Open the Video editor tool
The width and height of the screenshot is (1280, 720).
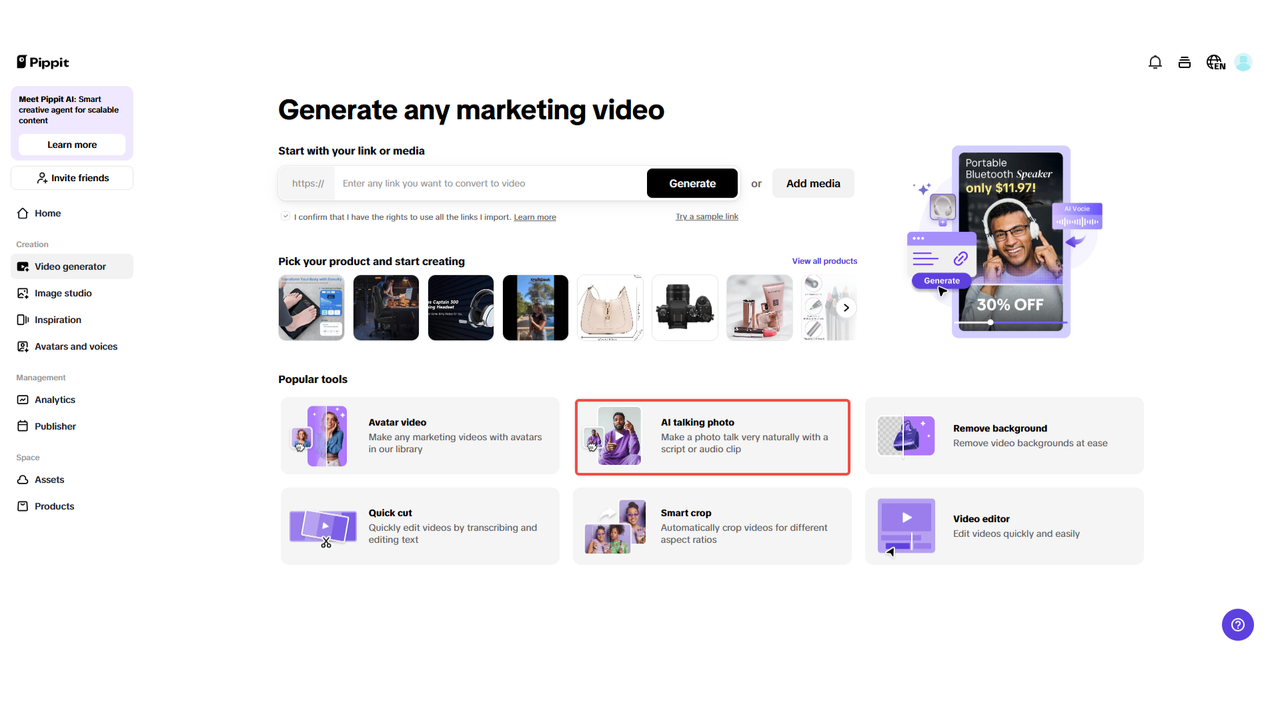(1004, 526)
